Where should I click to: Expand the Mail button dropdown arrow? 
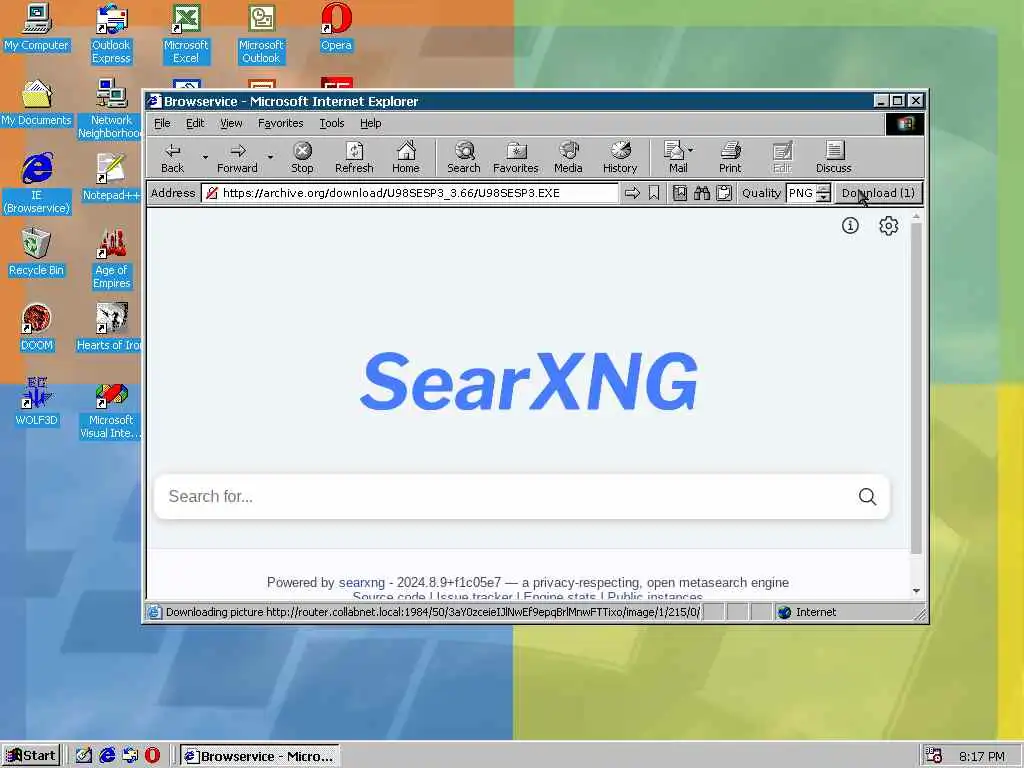click(x=691, y=150)
